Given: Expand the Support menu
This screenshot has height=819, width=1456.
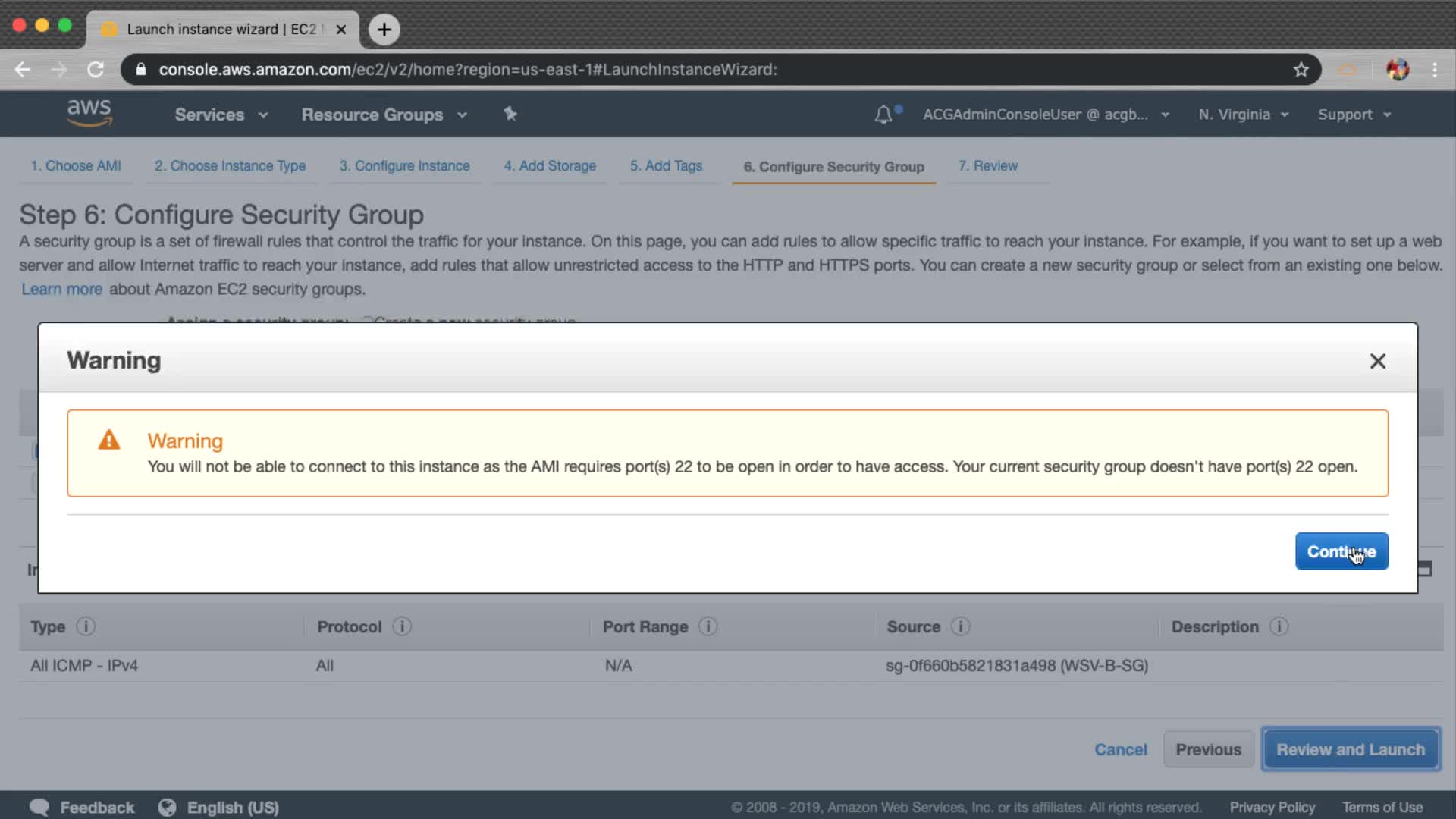Looking at the screenshot, I should coord(1354,115).
